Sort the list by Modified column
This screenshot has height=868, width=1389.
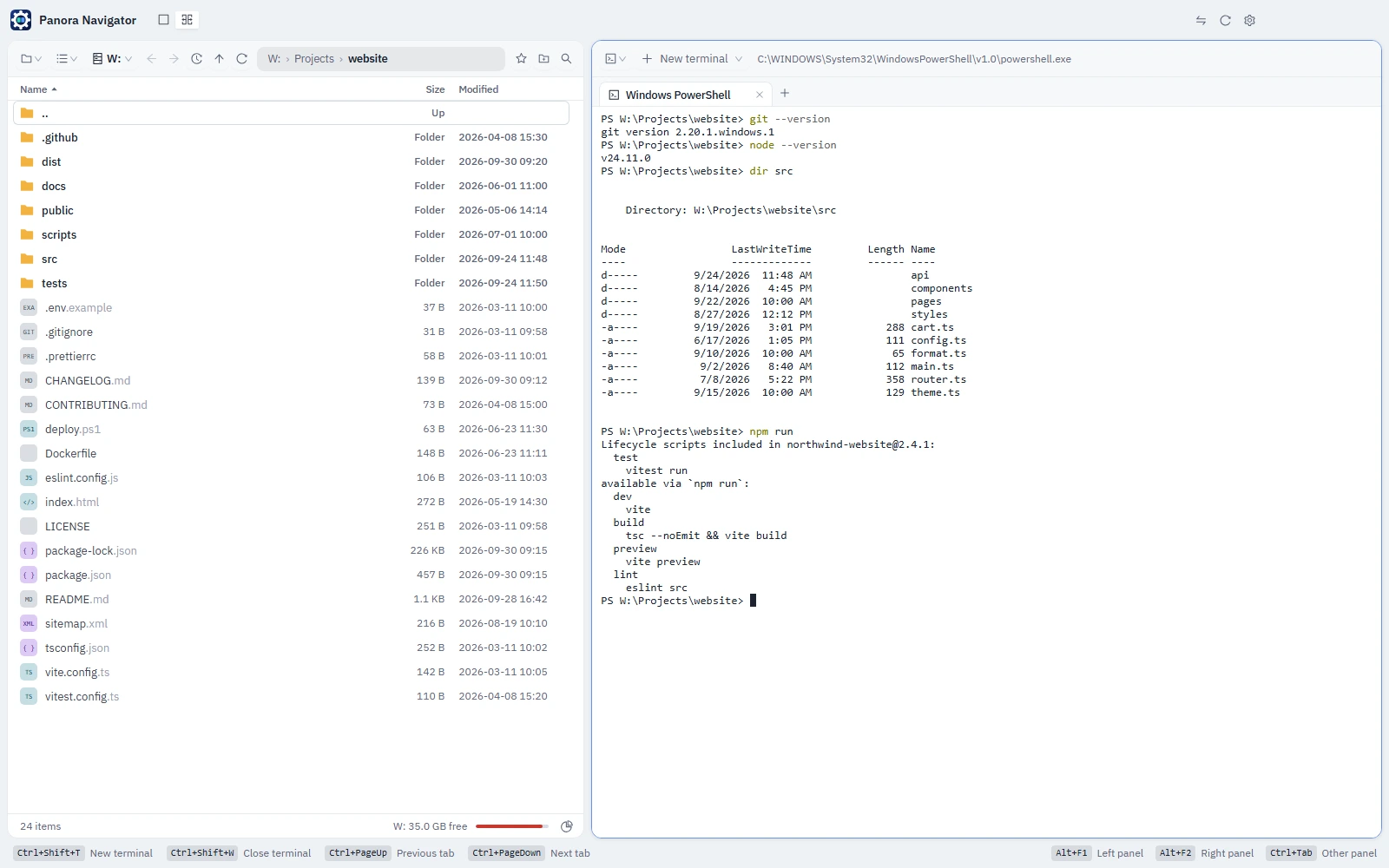pos(478,89)
